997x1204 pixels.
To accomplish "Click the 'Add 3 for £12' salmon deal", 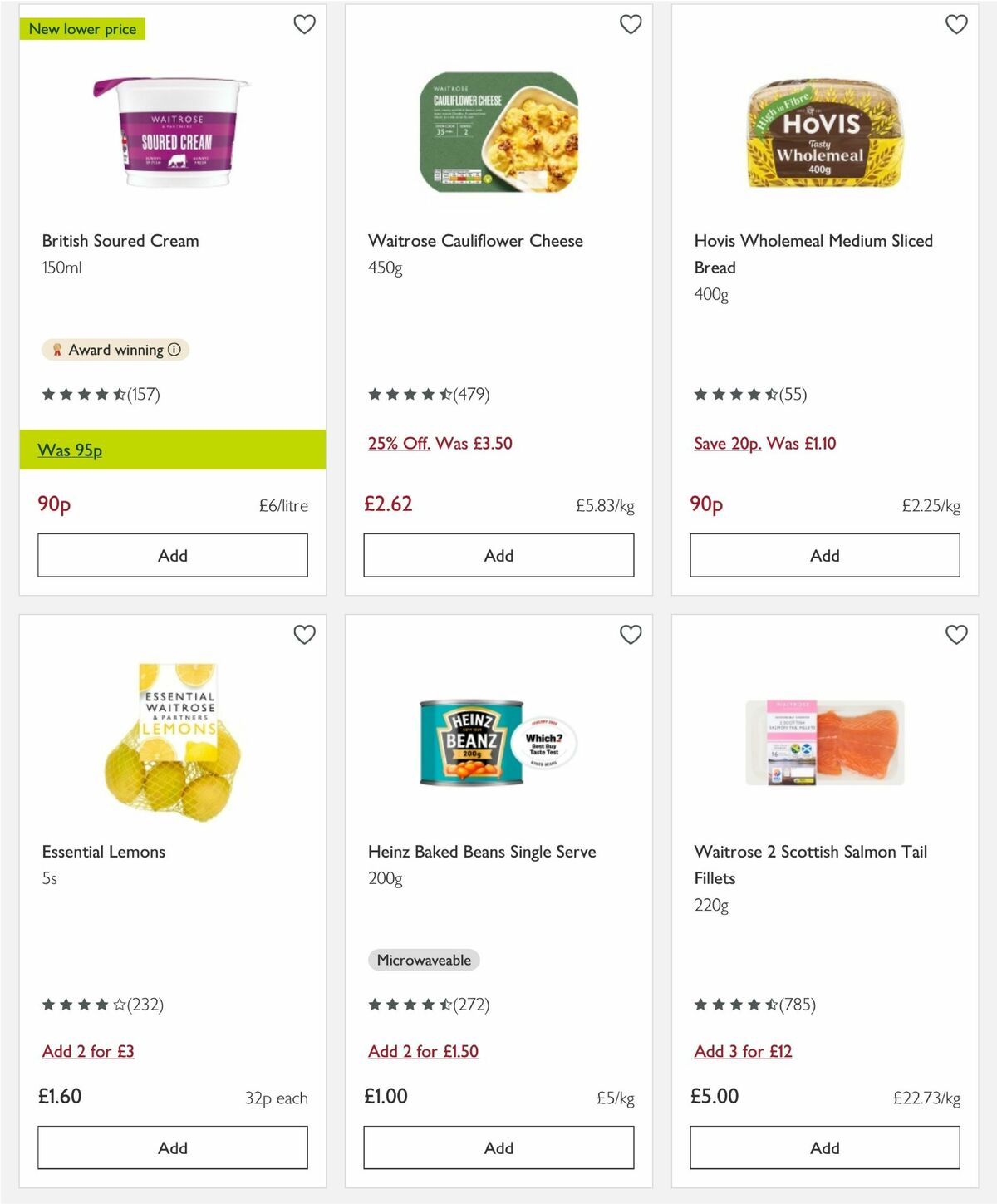I will coord(743,1051).
